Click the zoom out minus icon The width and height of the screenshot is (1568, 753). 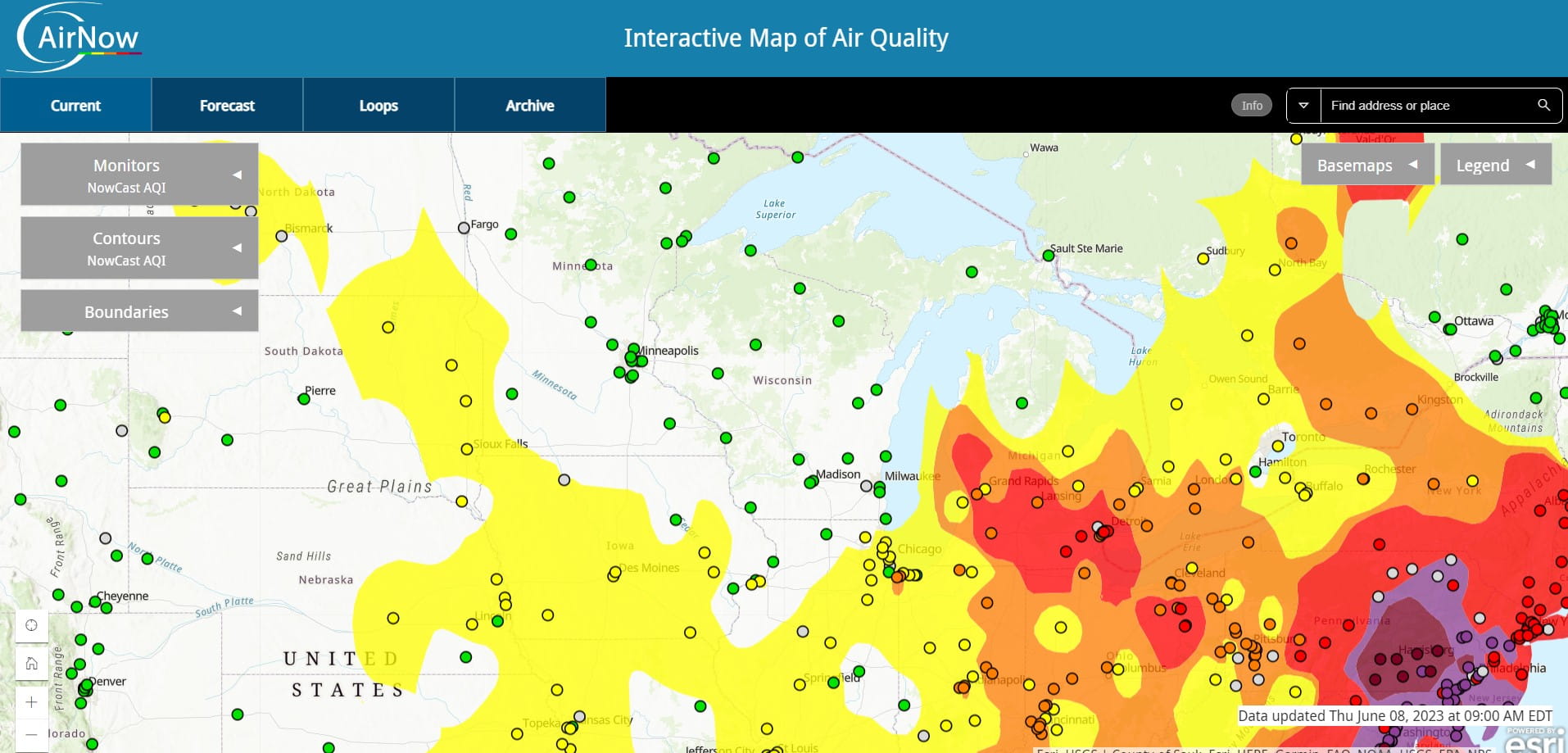(x=31, y=733)
